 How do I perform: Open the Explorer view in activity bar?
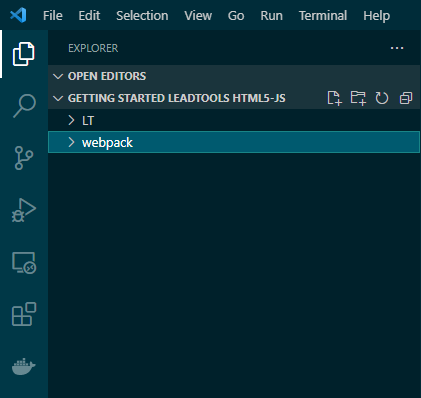(24, 54)
